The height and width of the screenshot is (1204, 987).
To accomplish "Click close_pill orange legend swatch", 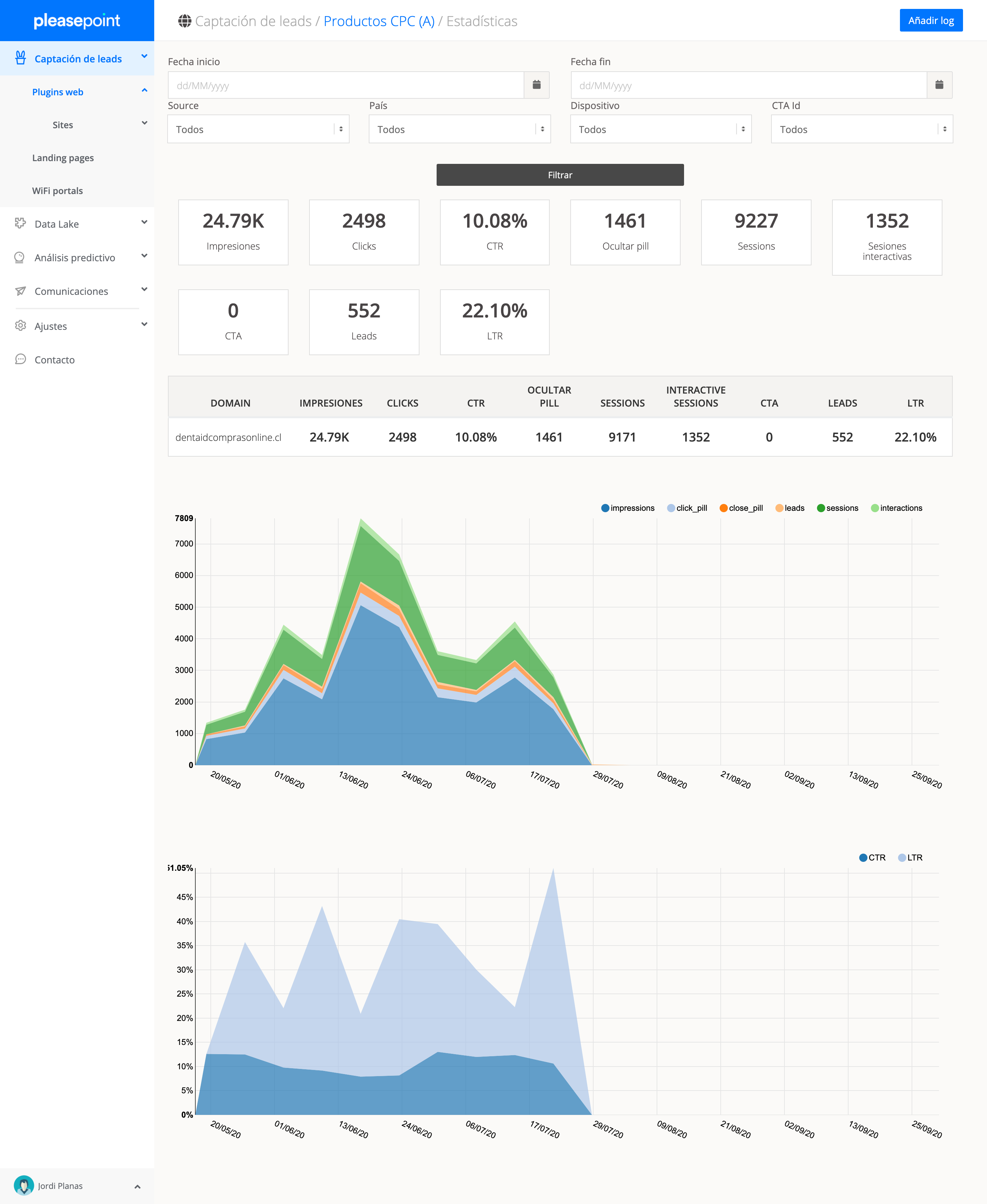I will click(723, 508).
